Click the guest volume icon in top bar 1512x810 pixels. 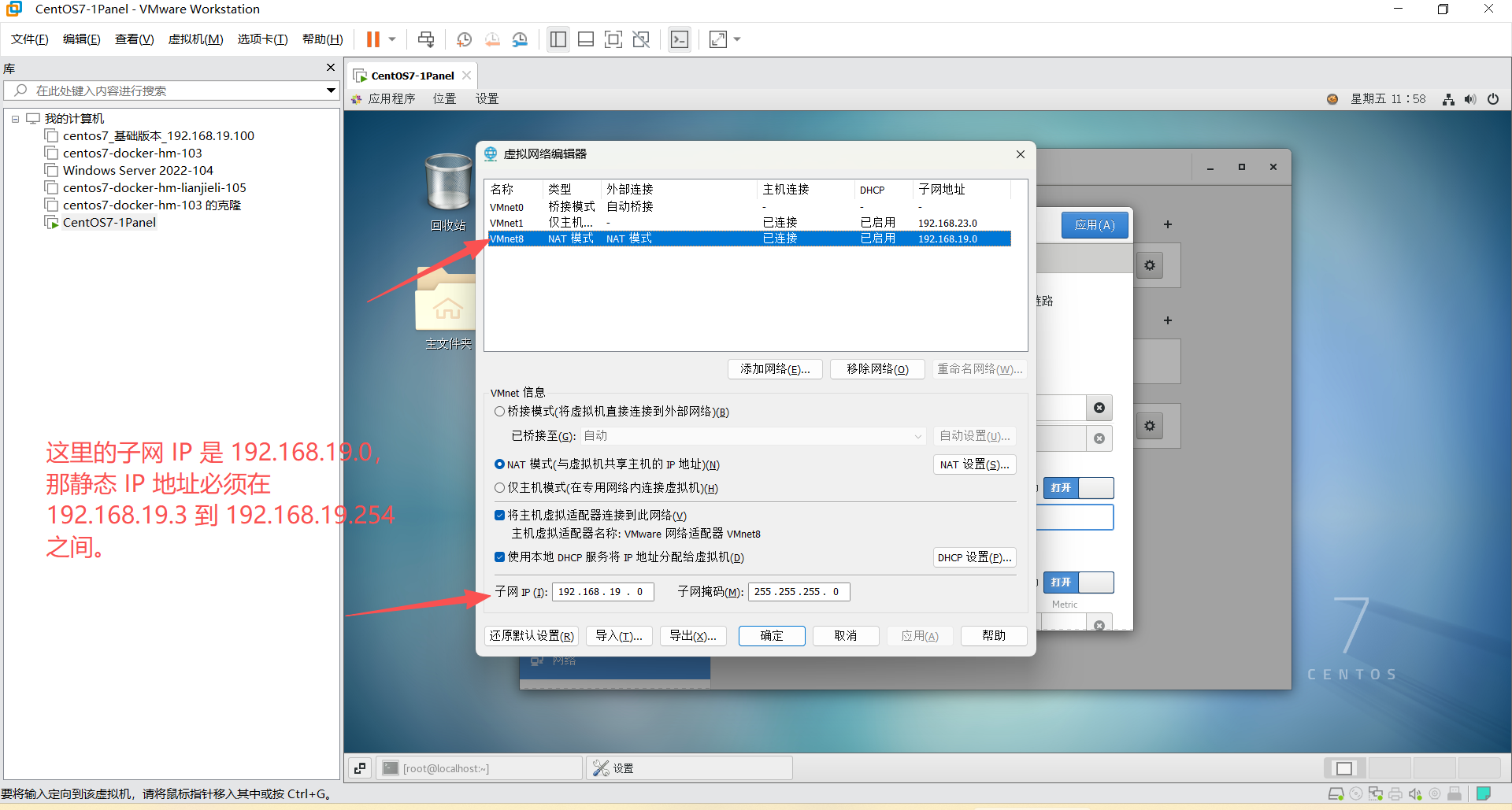pos(1470,99)
